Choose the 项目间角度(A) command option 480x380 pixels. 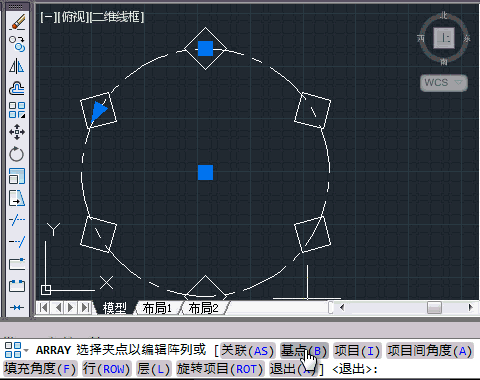(x=430, y=351)
